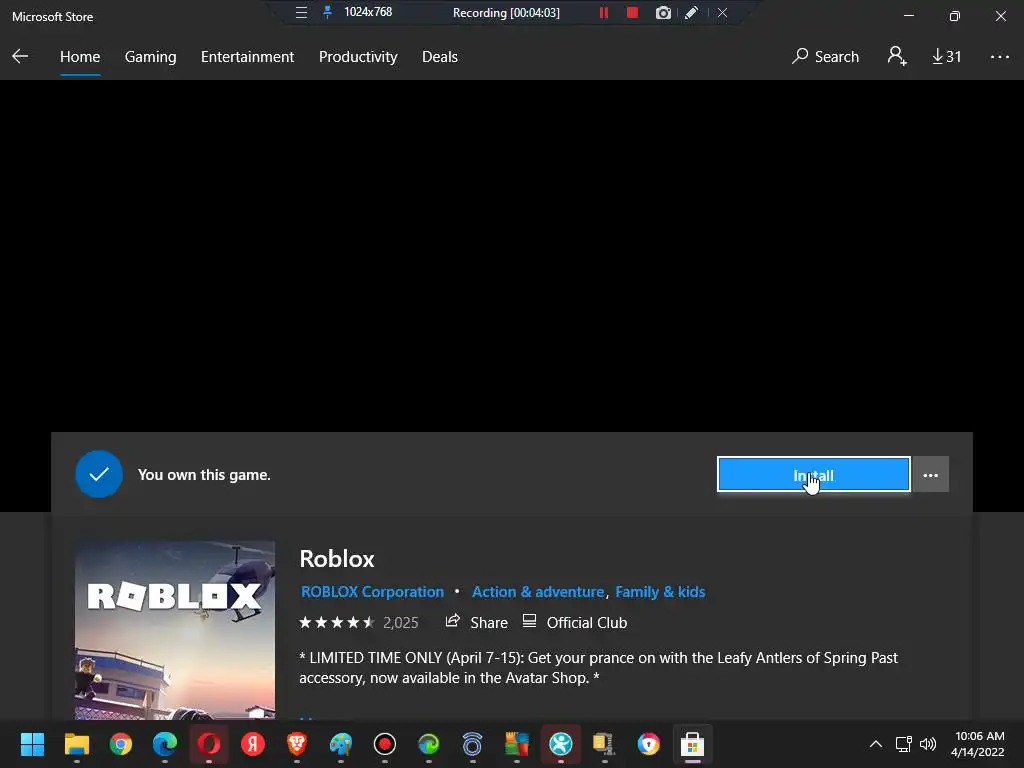The image size is (1024, 768).
Task: Open network status in system tray
Action: click(903, 744)
